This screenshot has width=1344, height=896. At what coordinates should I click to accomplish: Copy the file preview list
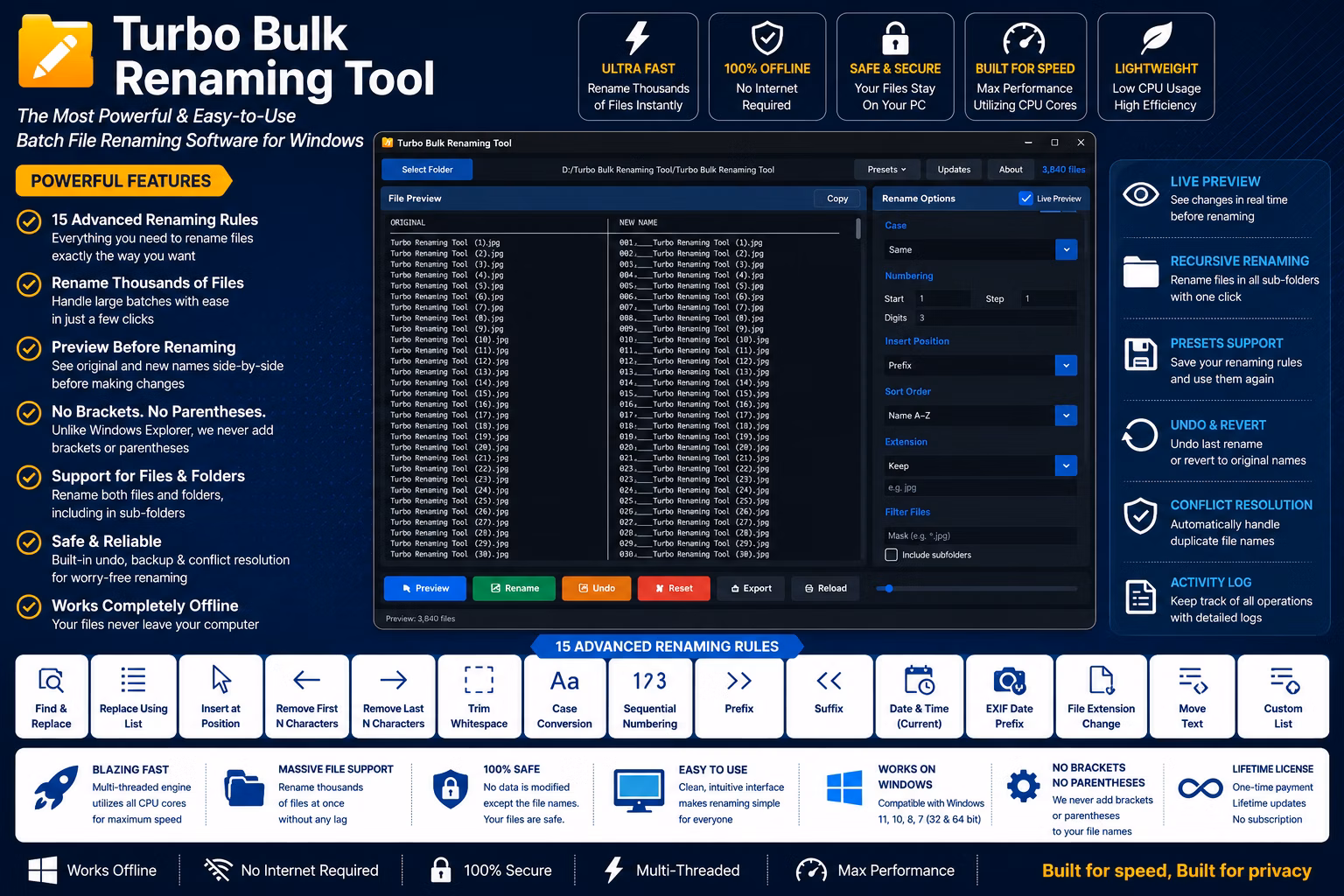[837, 199]
